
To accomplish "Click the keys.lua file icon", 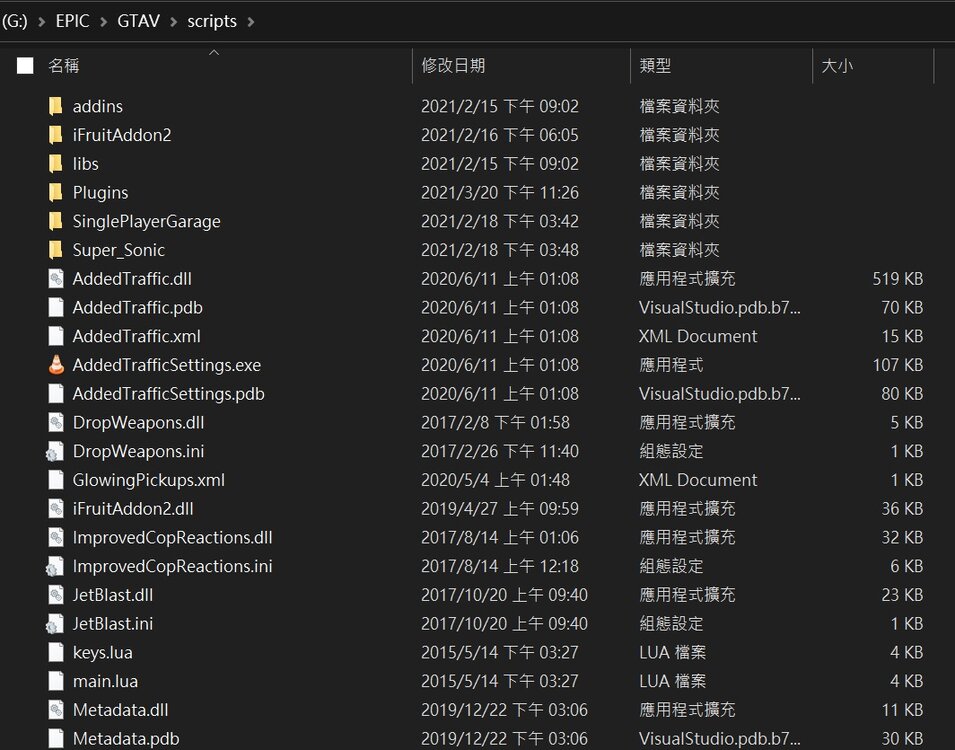I will (x=56, y=652).
